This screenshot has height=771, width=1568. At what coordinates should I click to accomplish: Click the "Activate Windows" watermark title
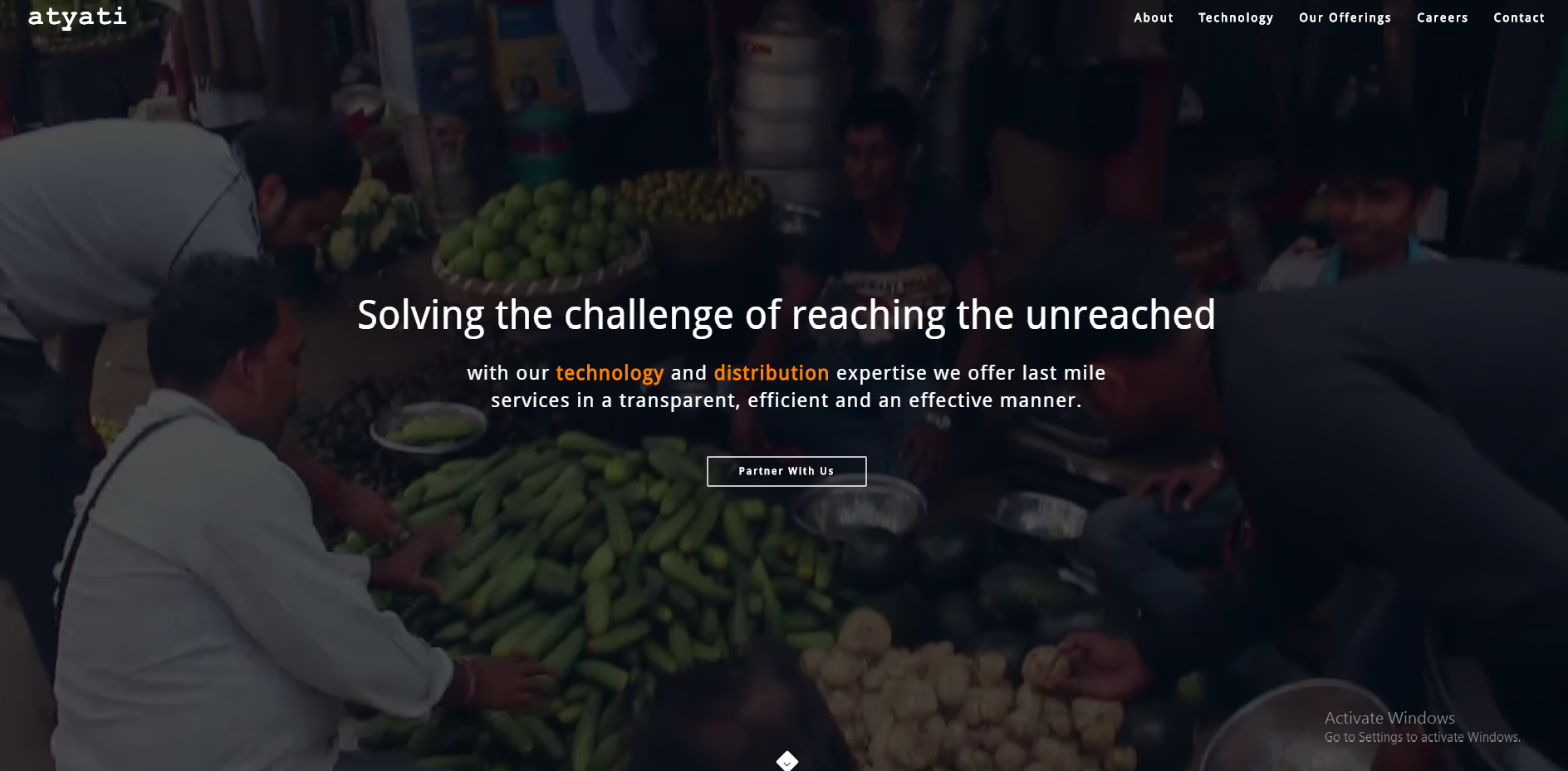(x=1389, y=718)
